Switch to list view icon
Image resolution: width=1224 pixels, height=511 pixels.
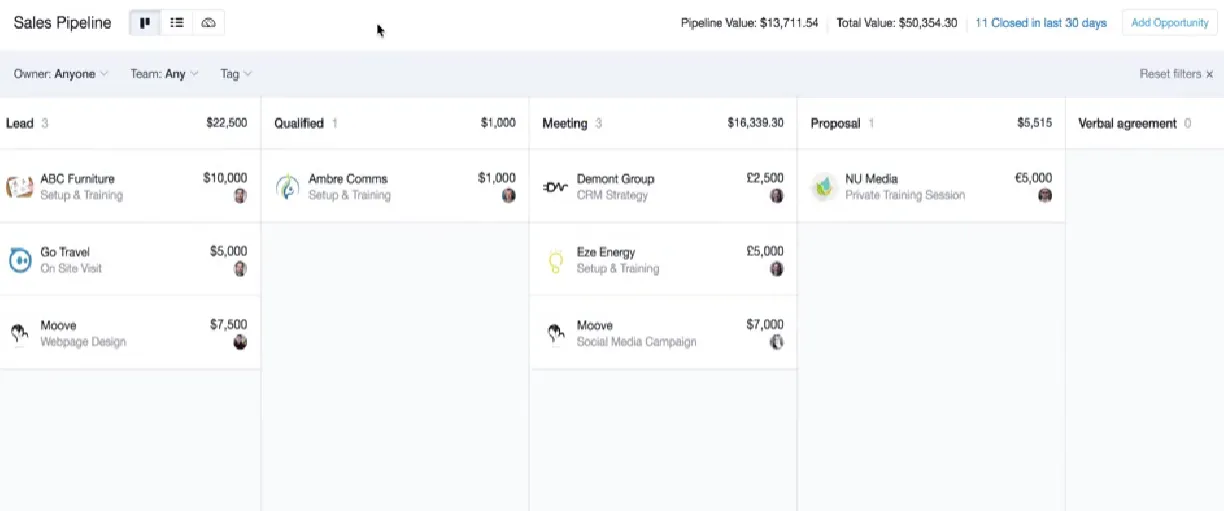point(177,23)
